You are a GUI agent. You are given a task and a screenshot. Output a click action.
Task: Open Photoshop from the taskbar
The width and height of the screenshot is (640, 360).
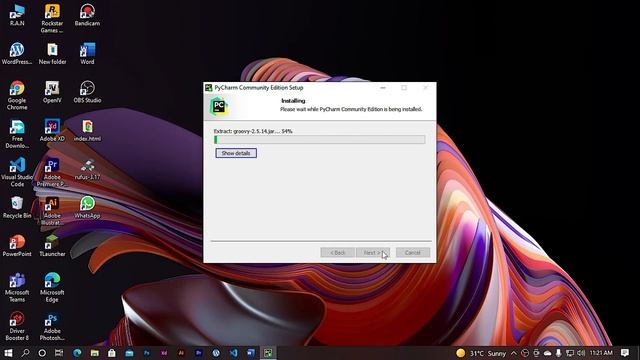point(147,353)
